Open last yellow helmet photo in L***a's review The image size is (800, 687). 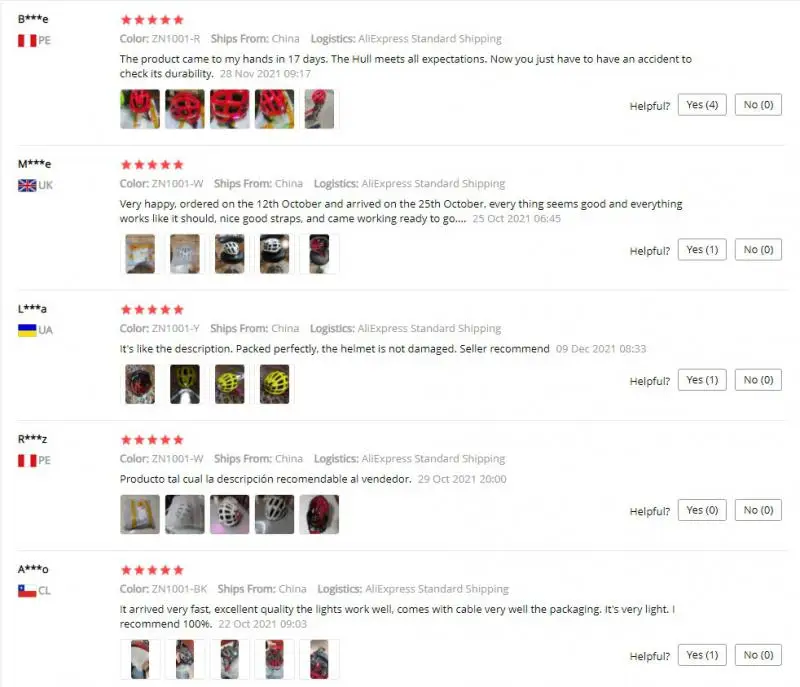pyautogui.click(x=274, y=384)
